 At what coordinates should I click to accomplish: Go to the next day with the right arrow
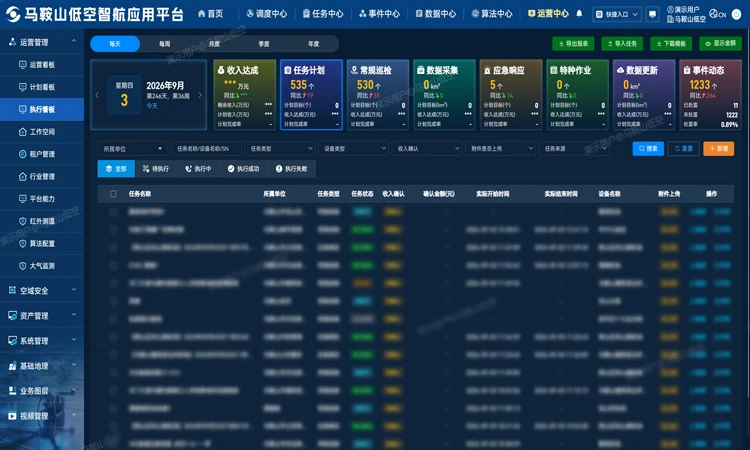click(x=200, y=95)
